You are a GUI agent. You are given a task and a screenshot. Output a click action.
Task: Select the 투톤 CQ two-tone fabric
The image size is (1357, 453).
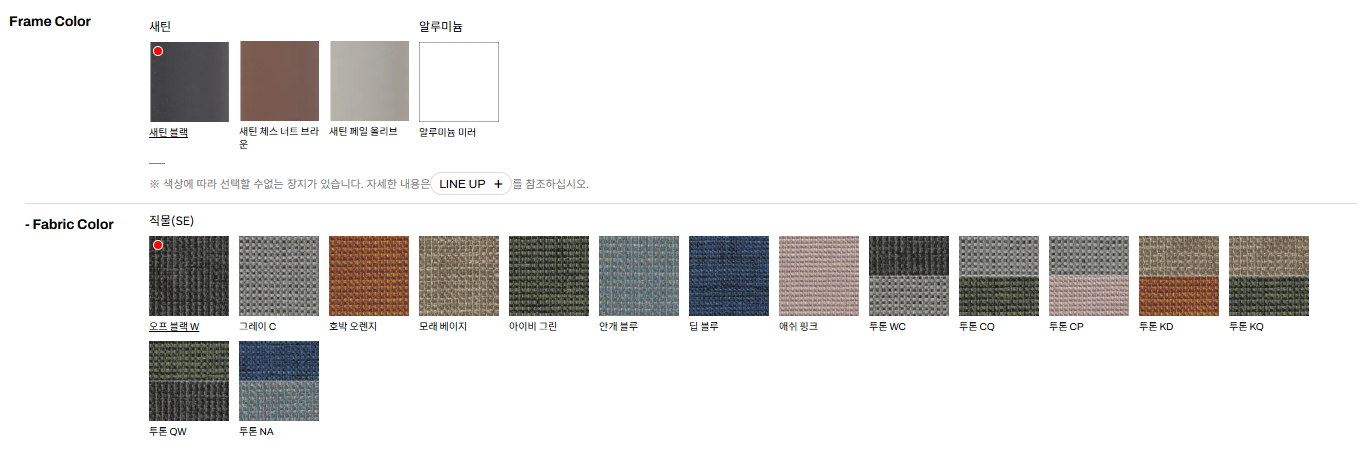pyautogui.click(x=999, y=276)
